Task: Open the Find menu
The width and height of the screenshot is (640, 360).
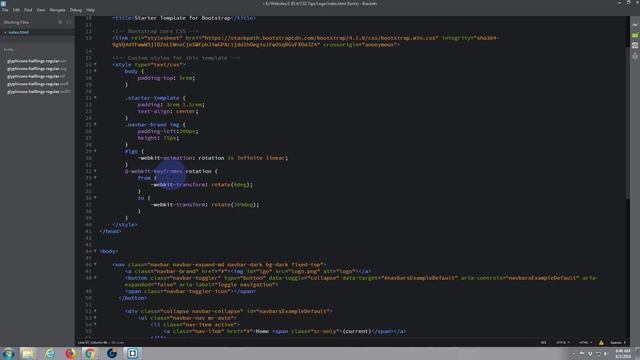Action: click(28, 10)
